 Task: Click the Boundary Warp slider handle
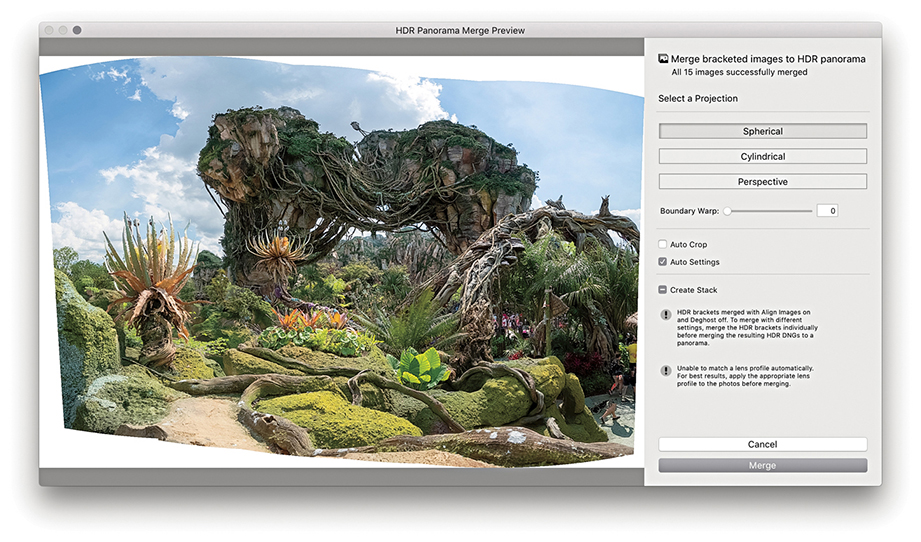pyautogui.click(x=728, y=211)
